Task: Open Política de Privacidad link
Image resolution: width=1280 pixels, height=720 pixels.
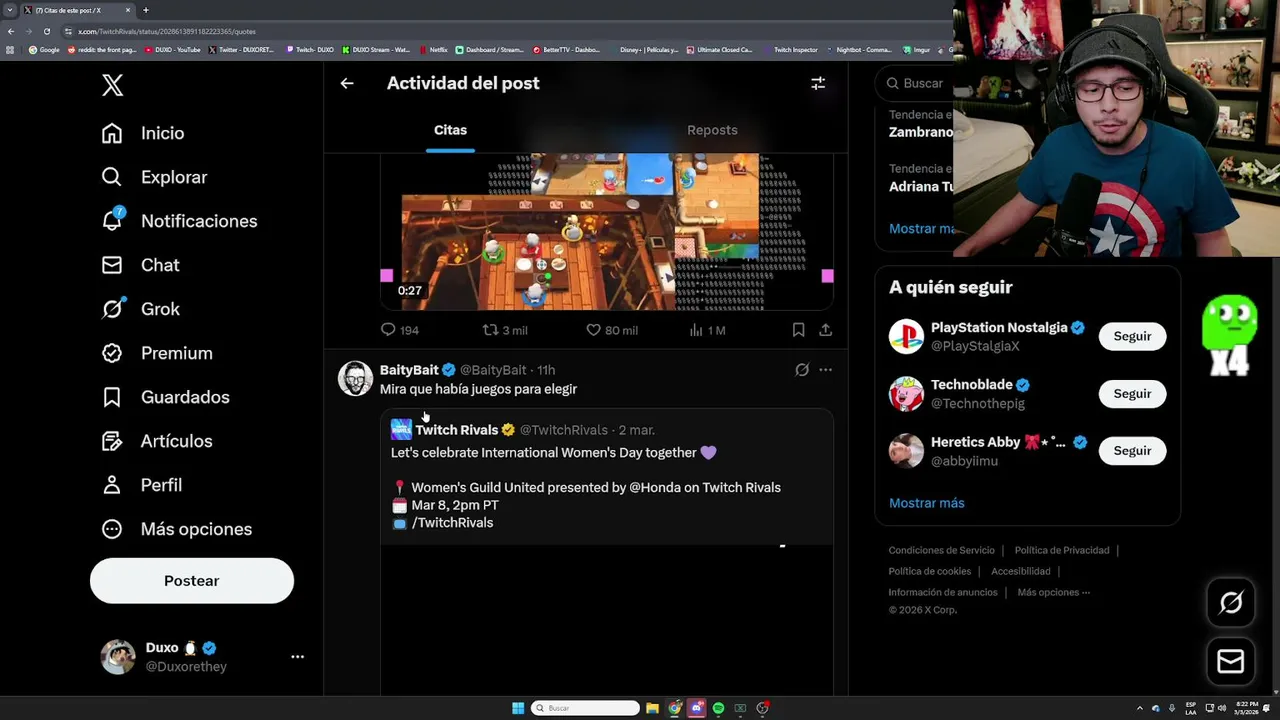Action: pos(1062,550)
